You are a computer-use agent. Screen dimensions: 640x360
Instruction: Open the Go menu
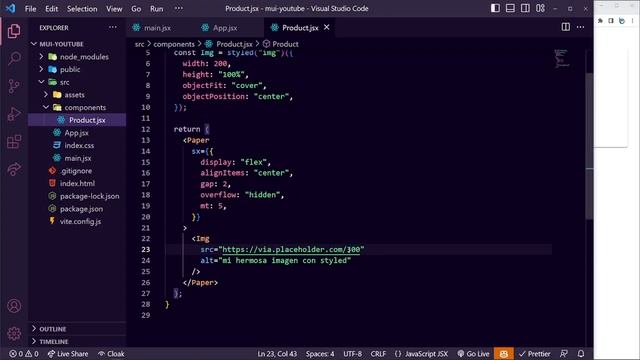click(136, 9)
